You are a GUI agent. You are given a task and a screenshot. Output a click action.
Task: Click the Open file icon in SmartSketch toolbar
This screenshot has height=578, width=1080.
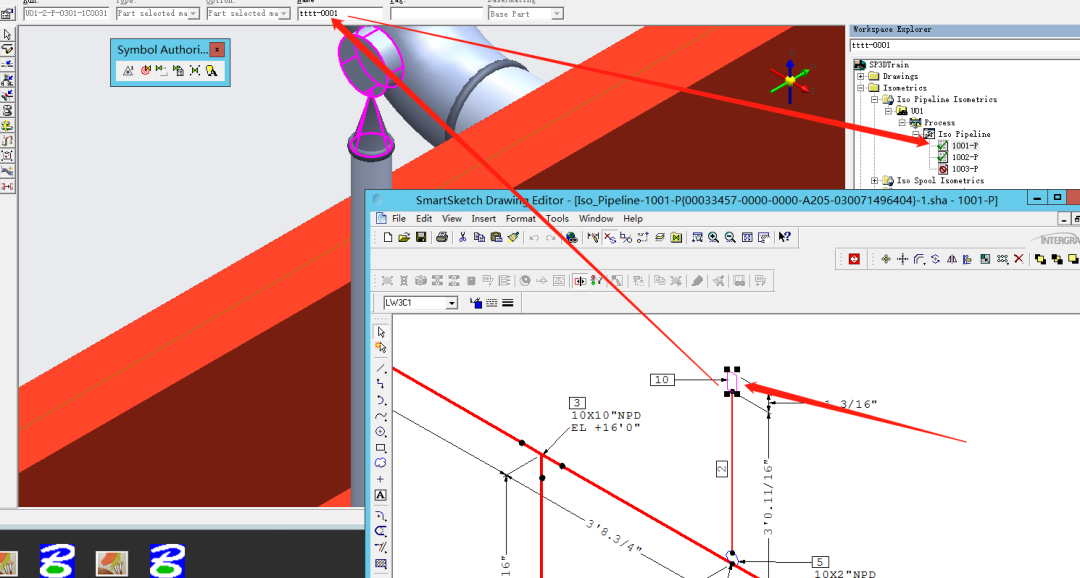click(404, 238)
